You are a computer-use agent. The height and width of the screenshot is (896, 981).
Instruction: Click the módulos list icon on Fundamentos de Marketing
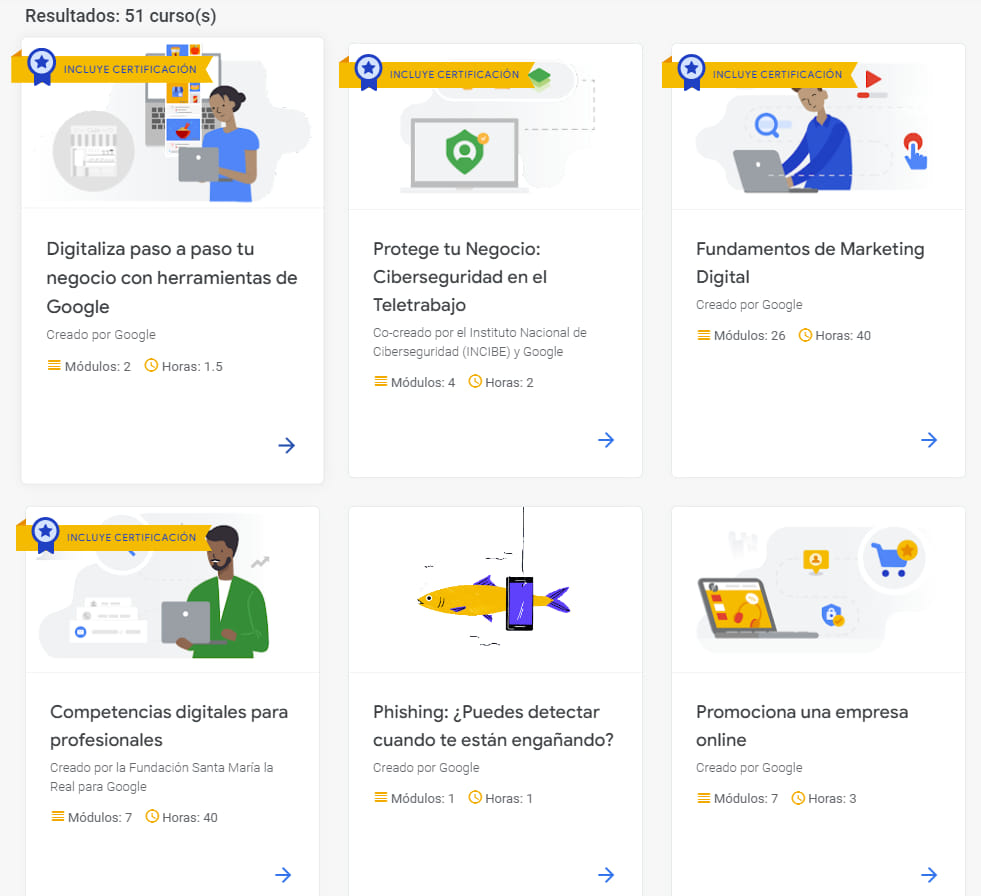pos(702,335)
